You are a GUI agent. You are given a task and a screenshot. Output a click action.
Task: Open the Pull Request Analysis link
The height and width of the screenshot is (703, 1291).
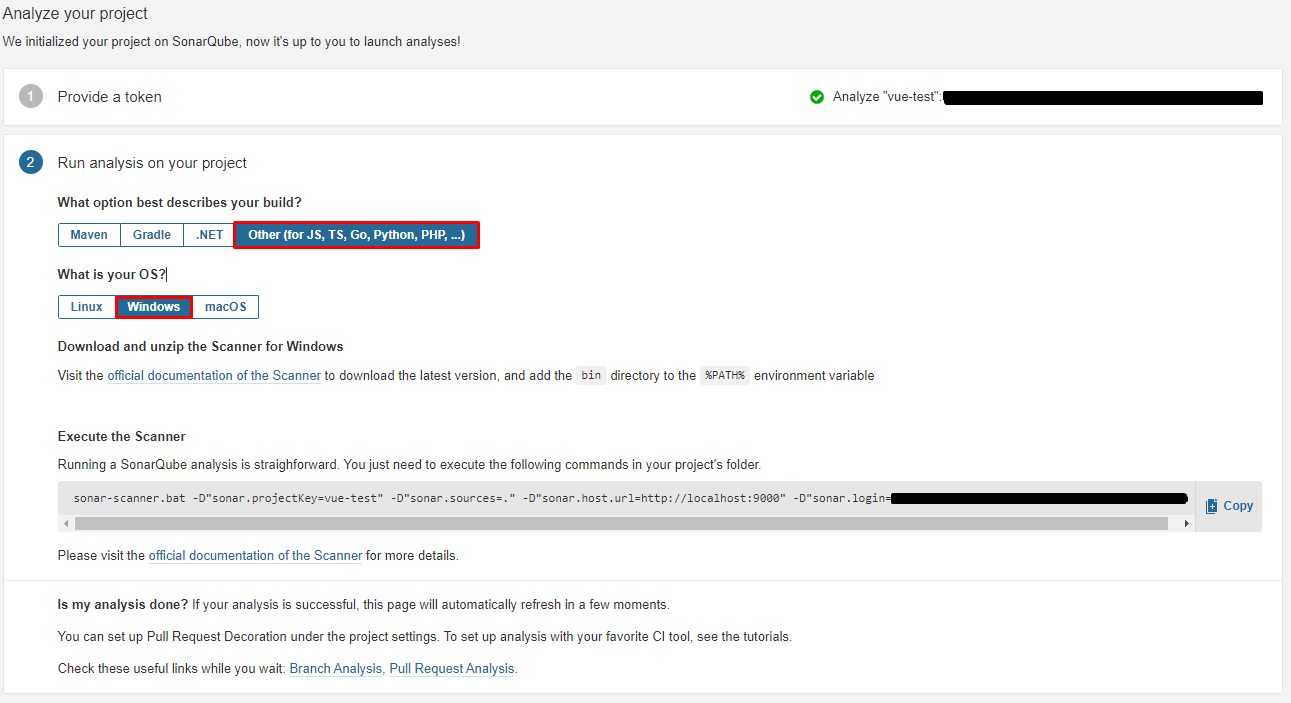pos(452,669)
